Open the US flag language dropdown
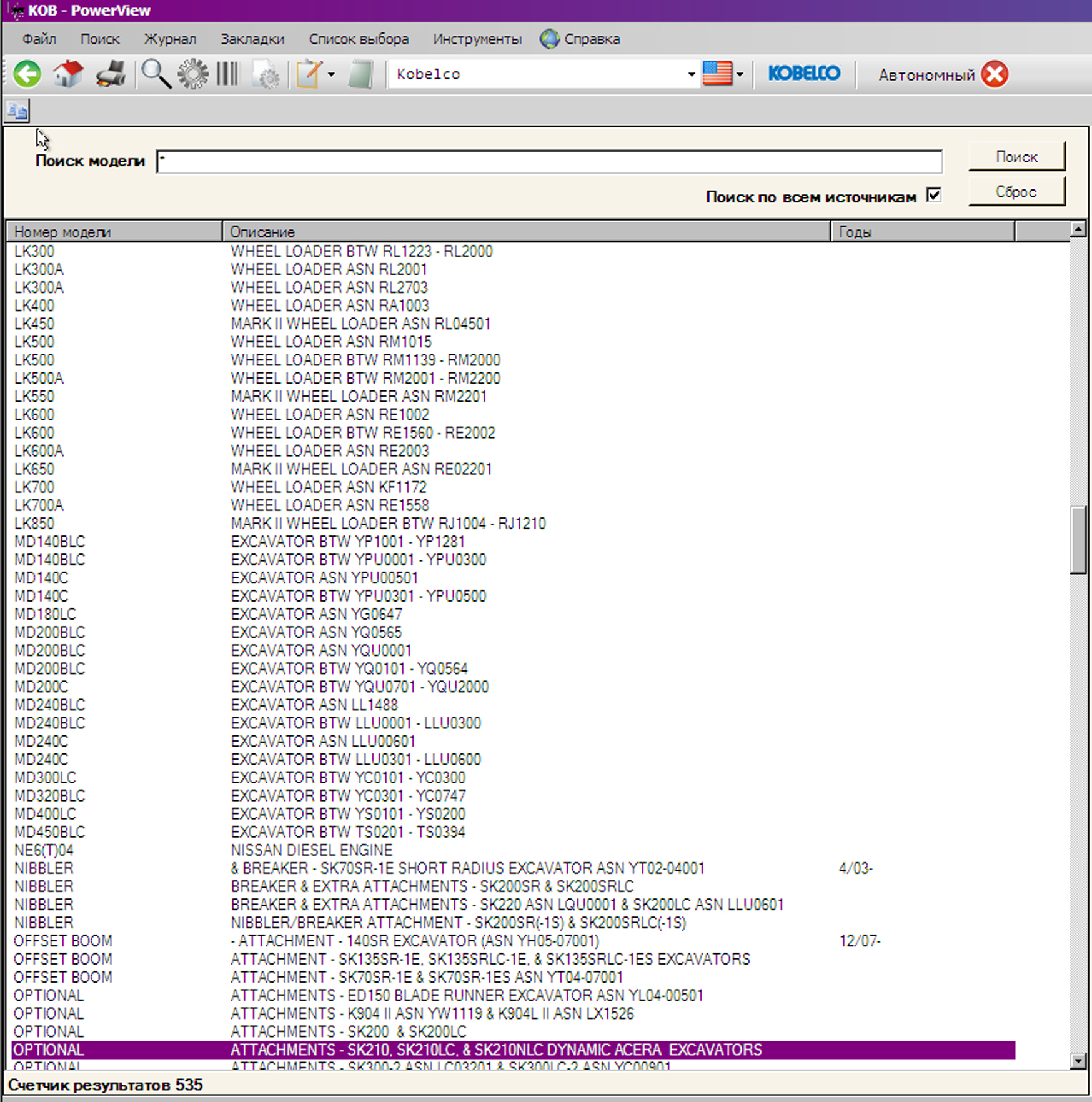Viewport: 1092px width, 1102px height. coord(740,75)
